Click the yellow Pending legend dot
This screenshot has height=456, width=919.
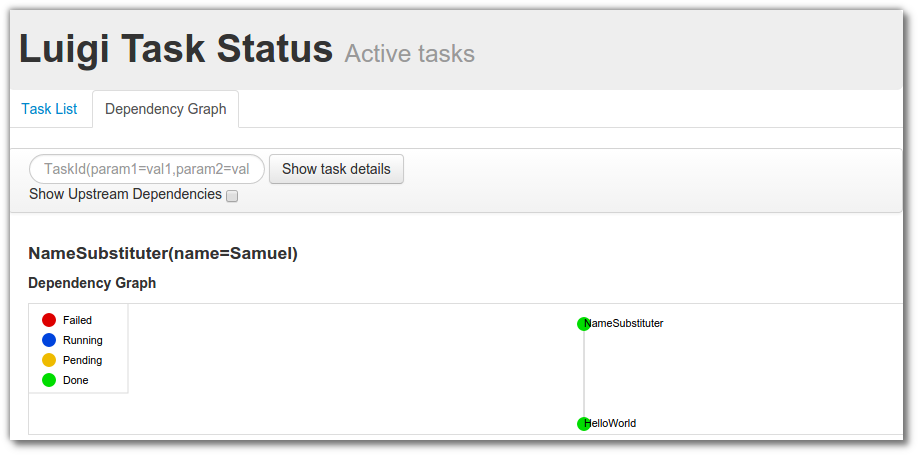[49, 360]
